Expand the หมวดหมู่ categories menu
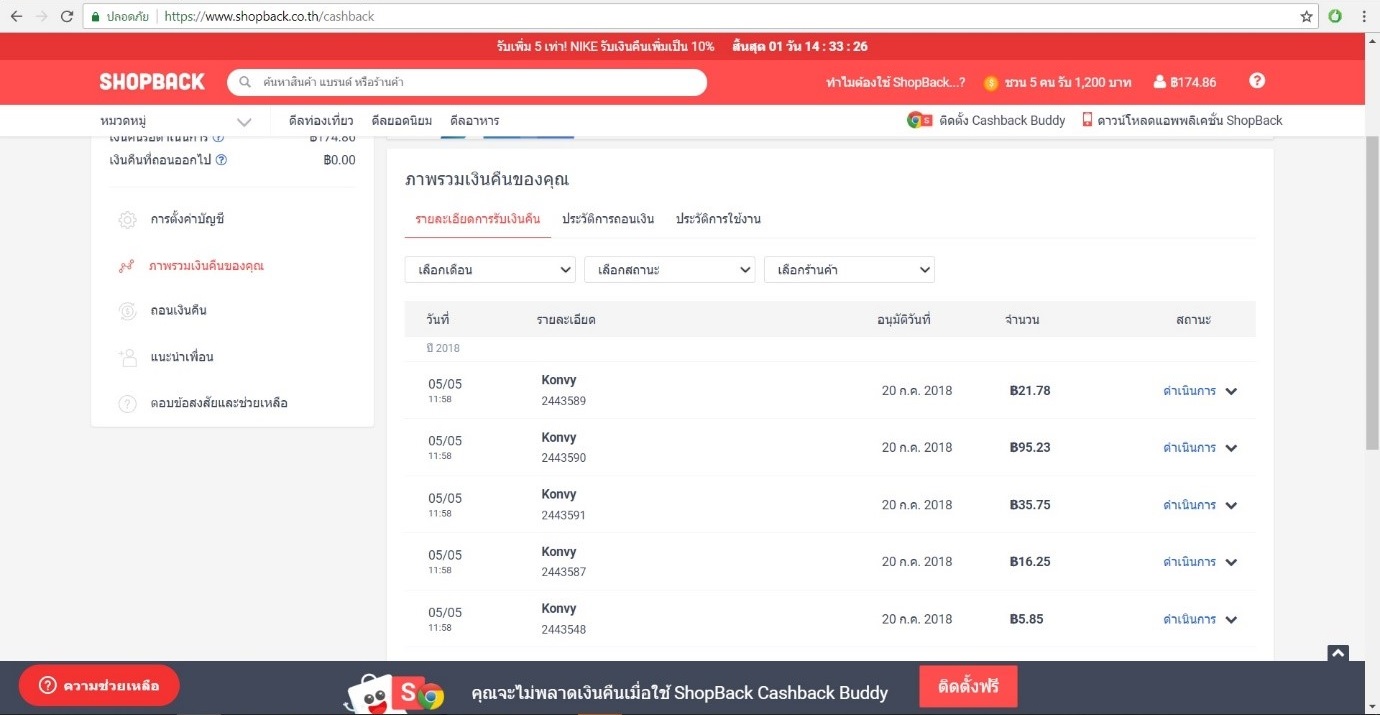 pyautogui.click(x=176, y=121)
